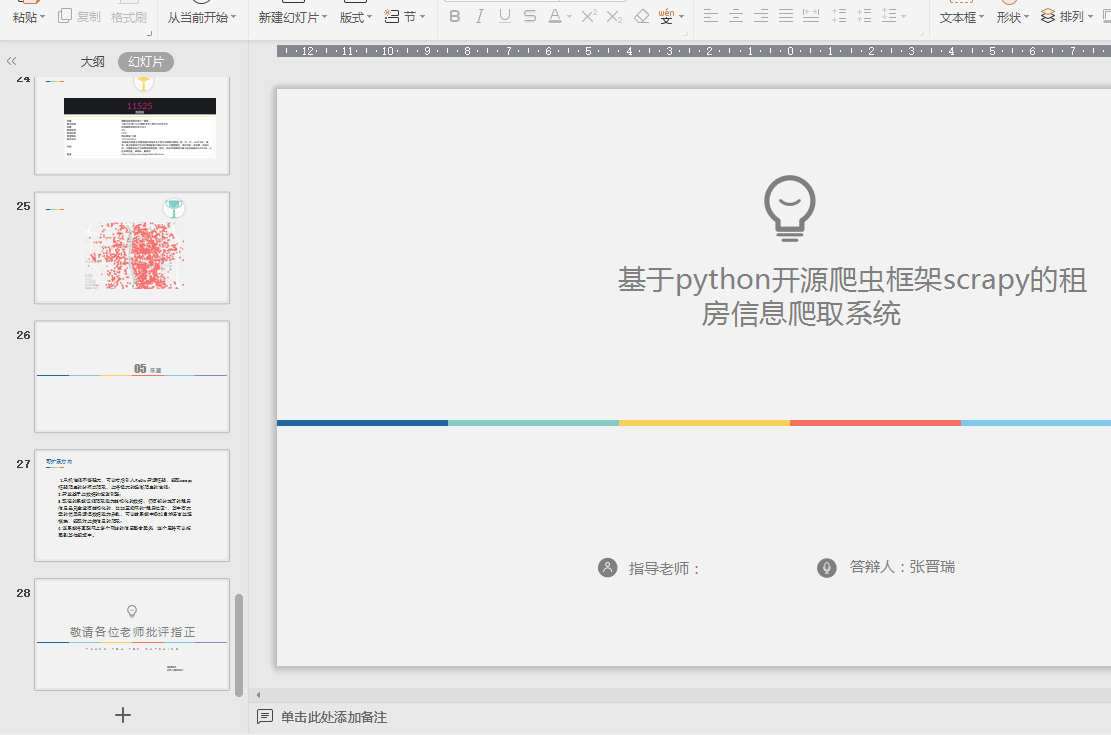Collapse the slide panel with double chevron

[11, 62]
